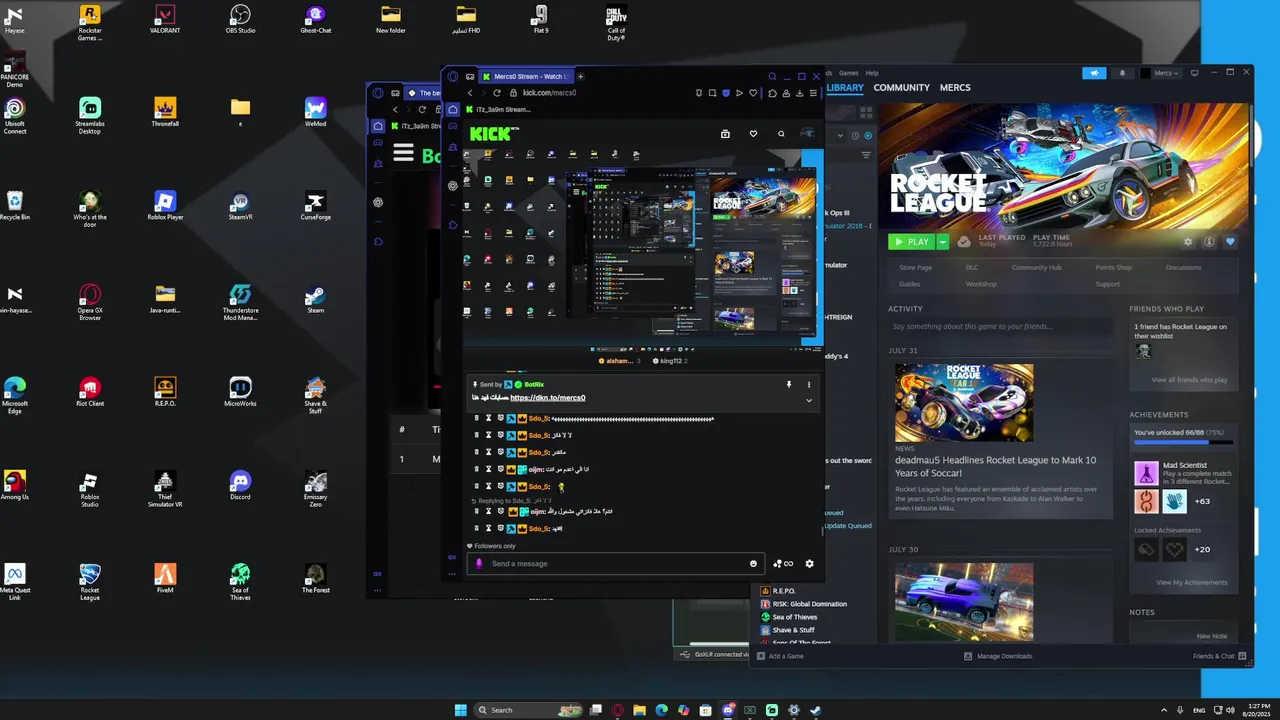Click View My Achievements in Steam

pos(1191,582)
